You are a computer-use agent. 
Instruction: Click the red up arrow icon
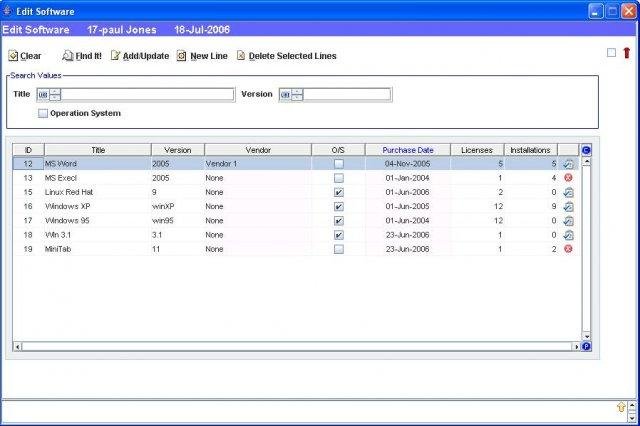(x=627, y=53)
